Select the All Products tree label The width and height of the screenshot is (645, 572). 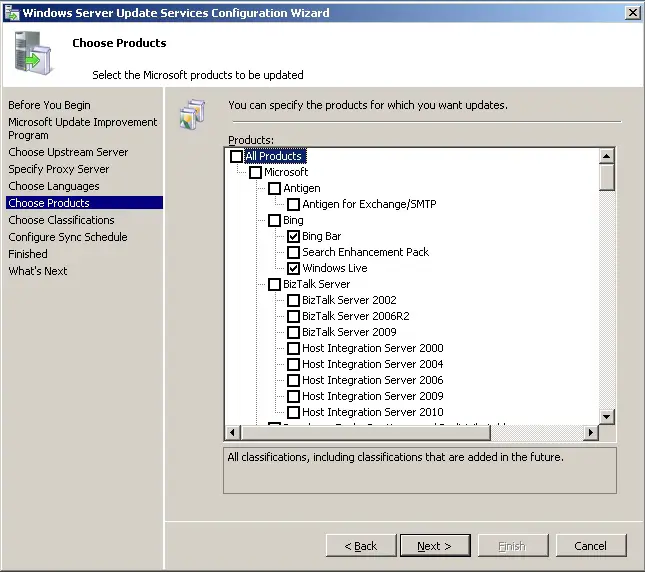click(274, 156)
